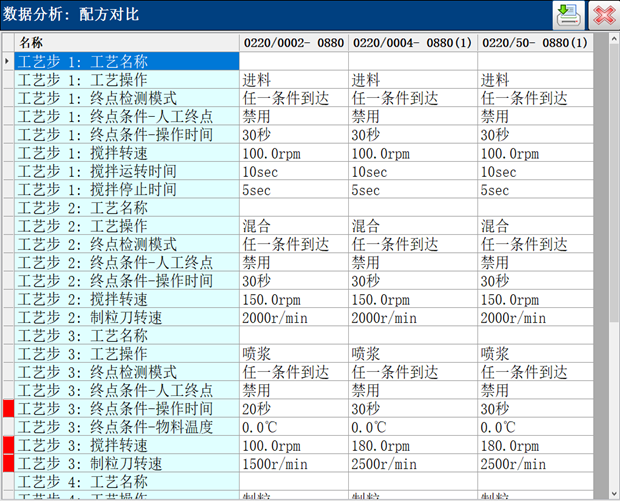The width and height of the screenshot is (620, 501).
Task: Click 喷浆 cell under 0220/50- 0880(1)
Action: (535, 354)
